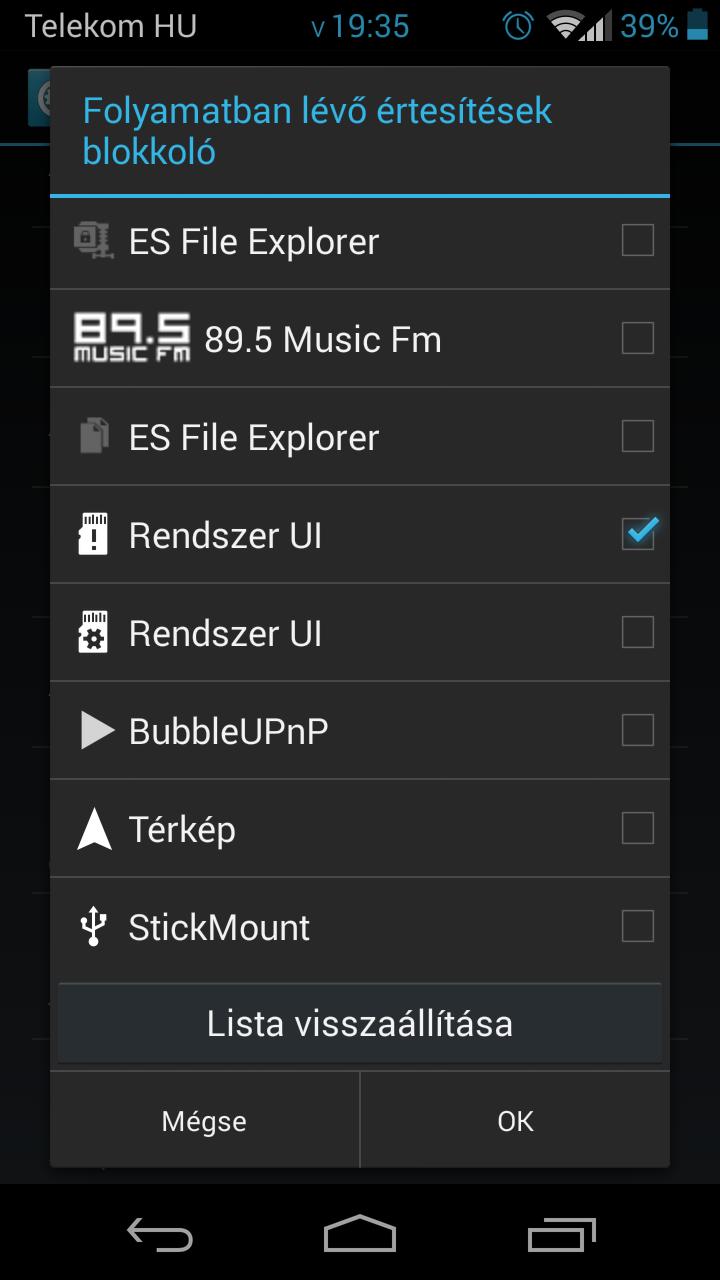Check the Térkép checkbox
Screen dimensions: 720x1280
click(x=638, y=828)
